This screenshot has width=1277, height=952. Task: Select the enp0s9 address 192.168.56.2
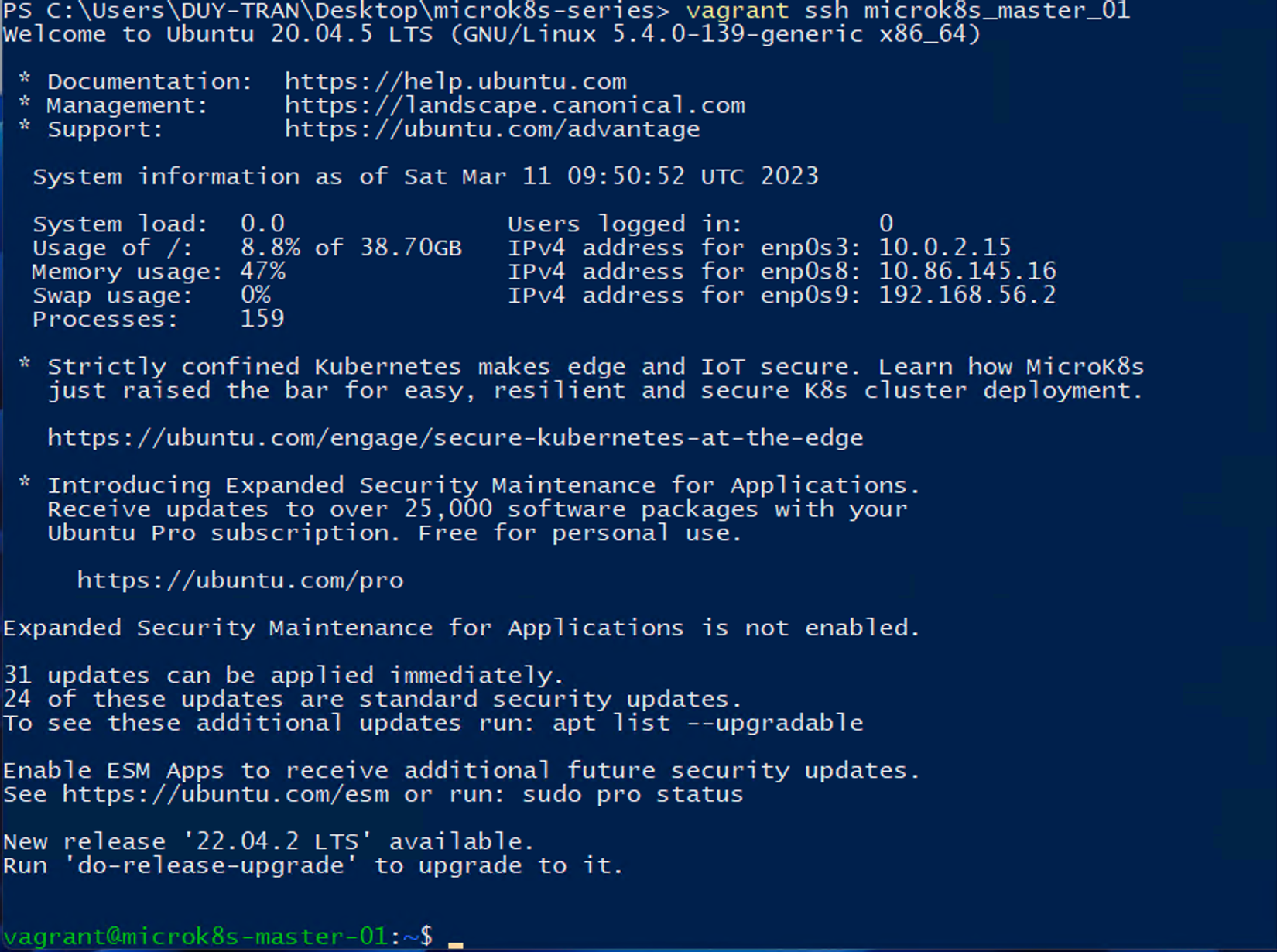967,295
